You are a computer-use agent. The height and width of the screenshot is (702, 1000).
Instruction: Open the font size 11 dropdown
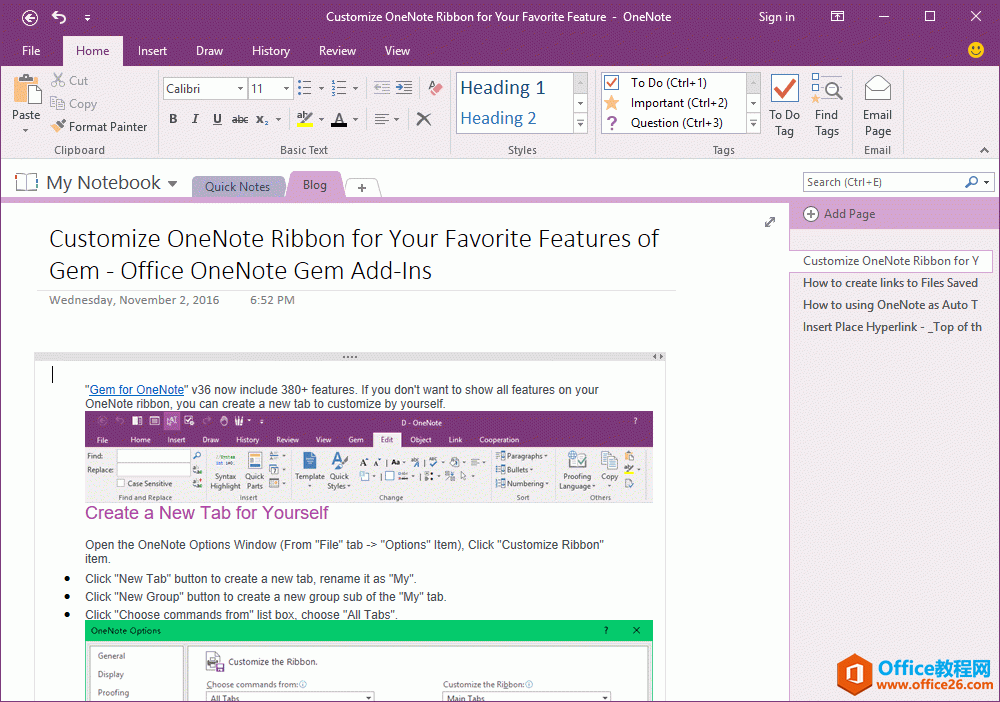pos(286,89)
